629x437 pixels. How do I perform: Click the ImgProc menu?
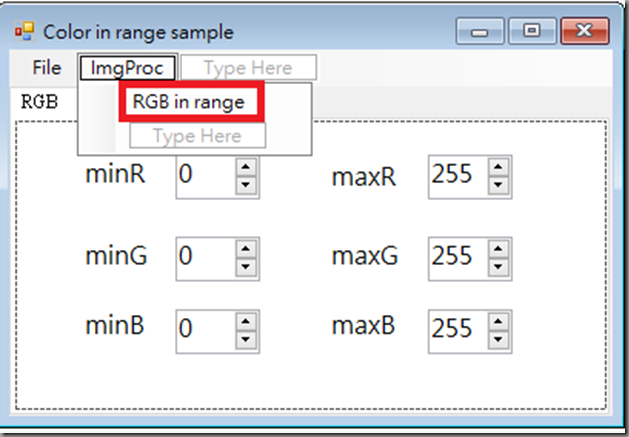tap(128, 68)
